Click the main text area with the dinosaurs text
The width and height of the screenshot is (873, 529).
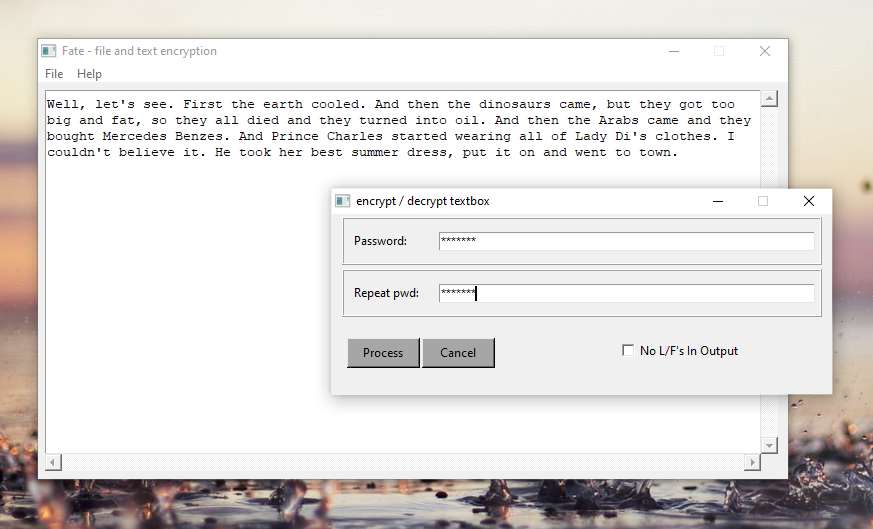click(x=403, y=272)
